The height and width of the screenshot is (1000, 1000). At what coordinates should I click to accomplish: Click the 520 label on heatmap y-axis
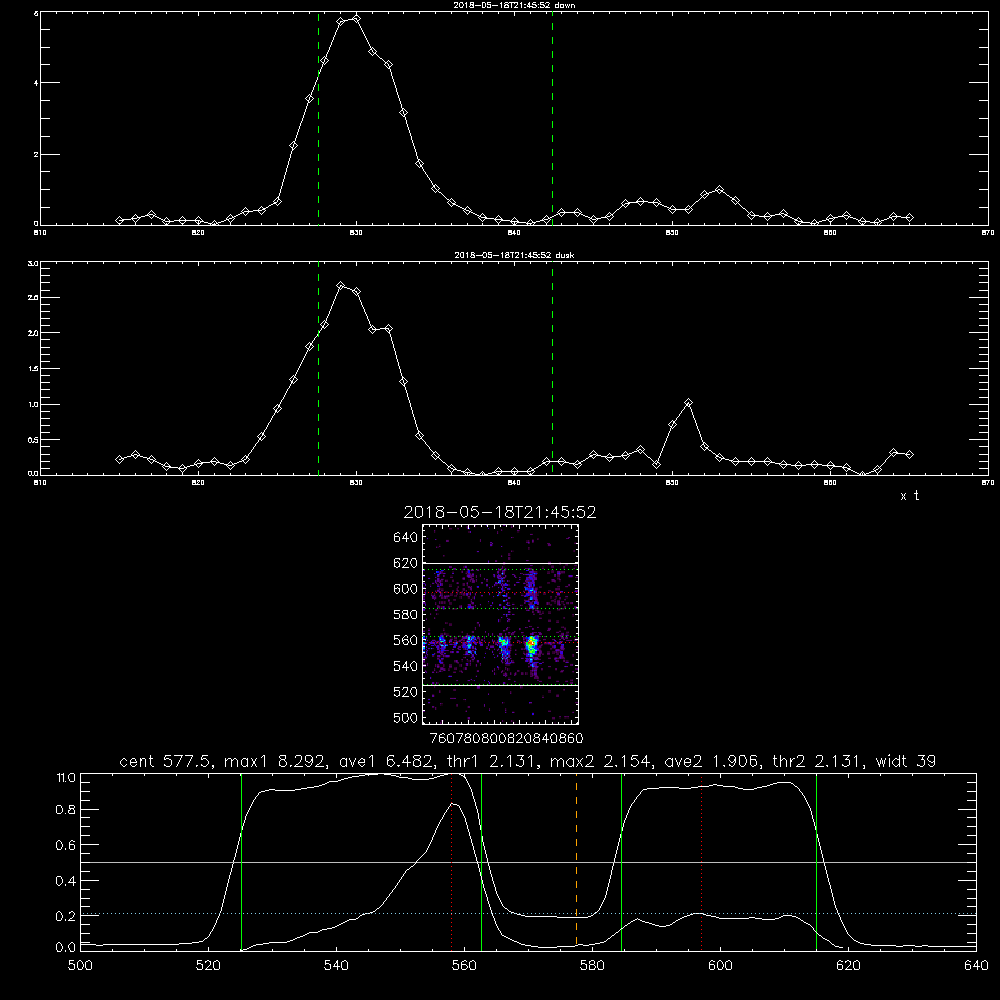[x=406, y=692]
